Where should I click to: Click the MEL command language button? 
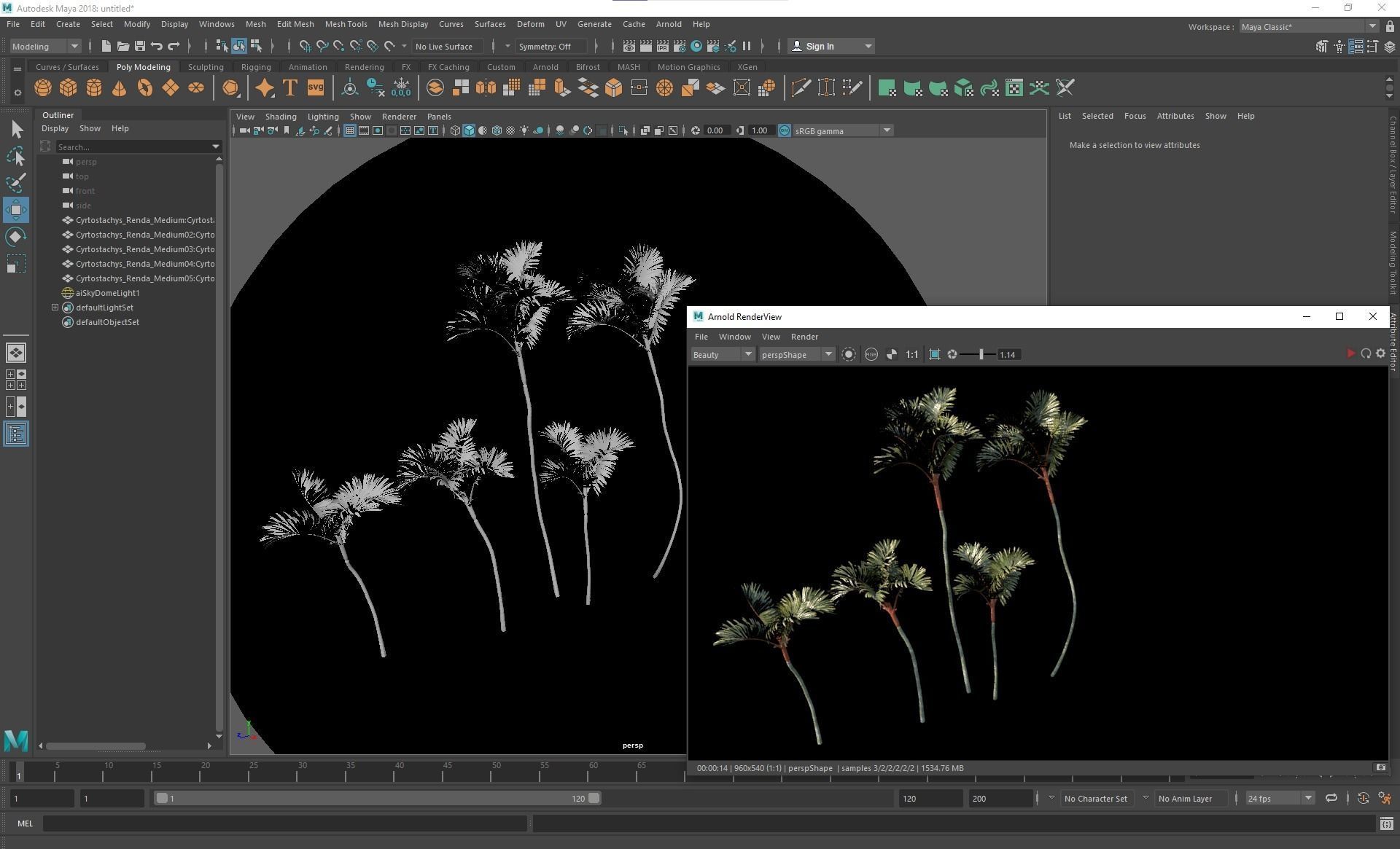pos(26,823)
